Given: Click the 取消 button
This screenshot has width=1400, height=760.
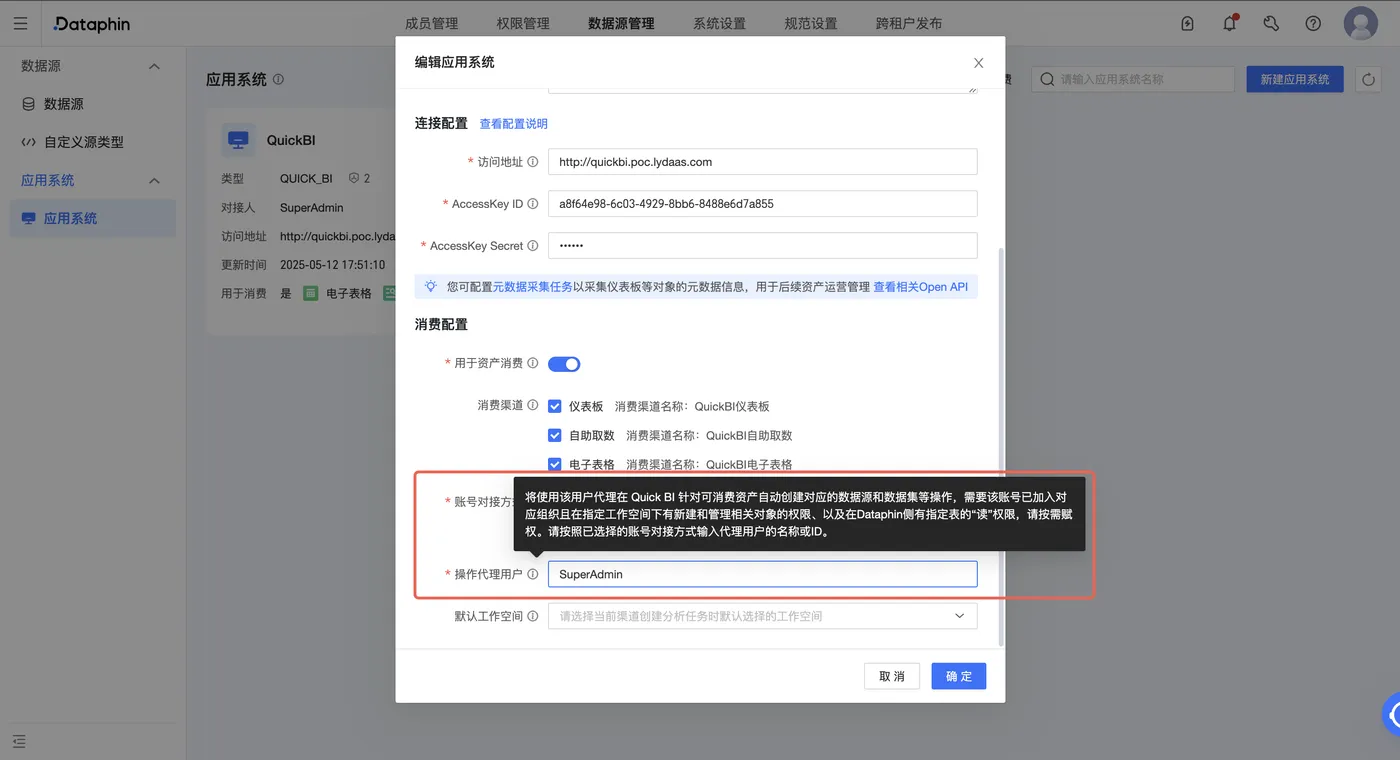Looking at the screenshot, I should click(892, 676).
